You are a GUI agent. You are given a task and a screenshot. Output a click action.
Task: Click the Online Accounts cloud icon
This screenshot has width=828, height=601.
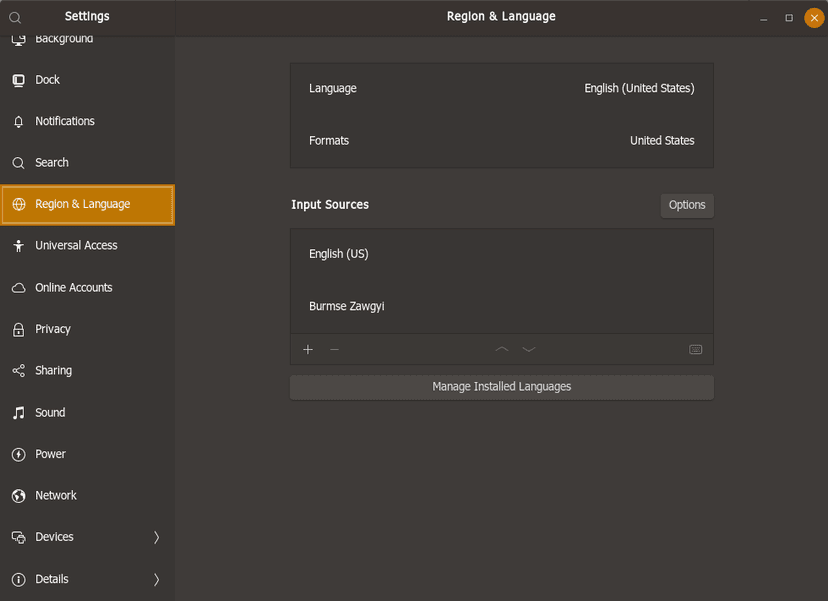point(18,288)
